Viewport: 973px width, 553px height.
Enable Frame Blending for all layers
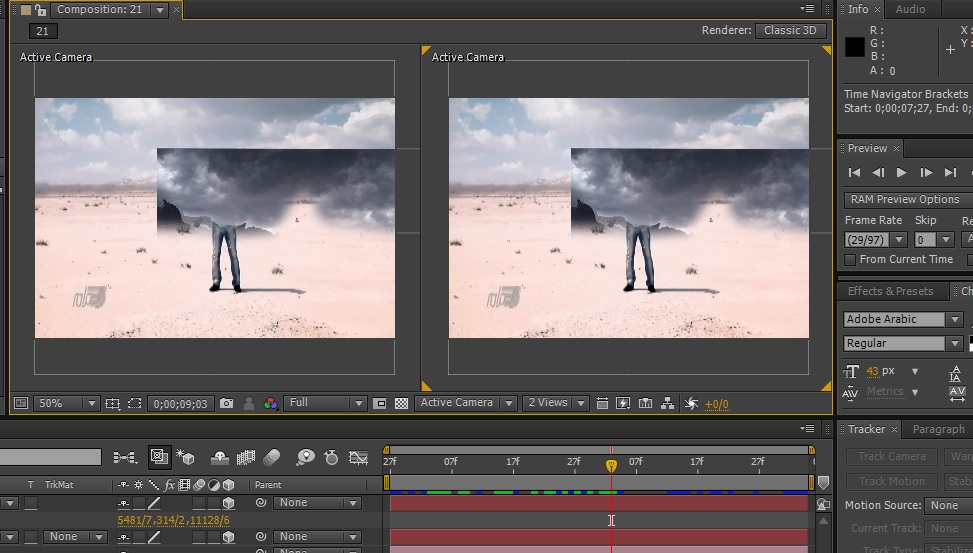[x=246, y=457]
